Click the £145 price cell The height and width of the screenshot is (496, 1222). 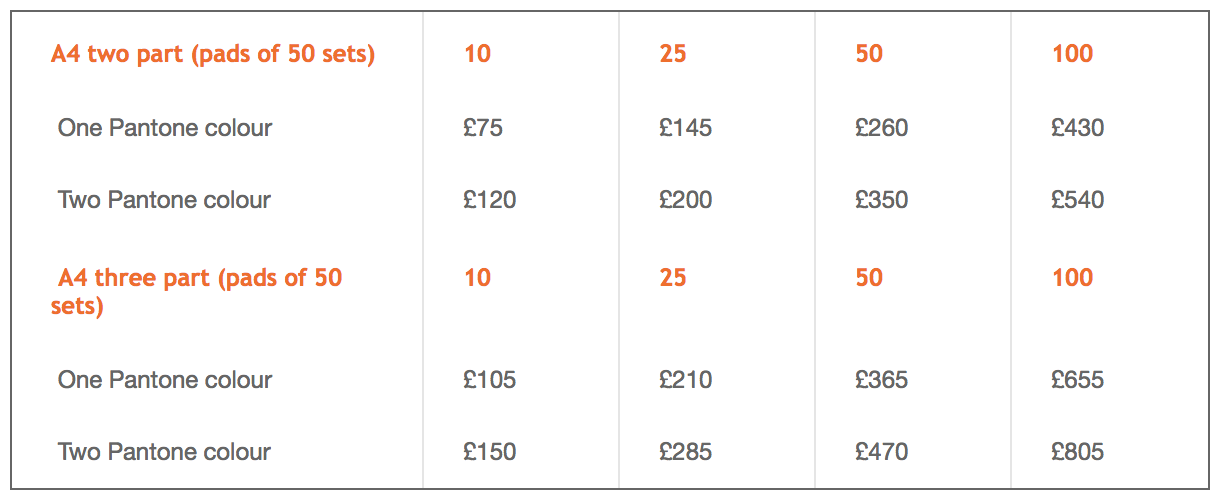pyautogui.click(x=686, y=128)
